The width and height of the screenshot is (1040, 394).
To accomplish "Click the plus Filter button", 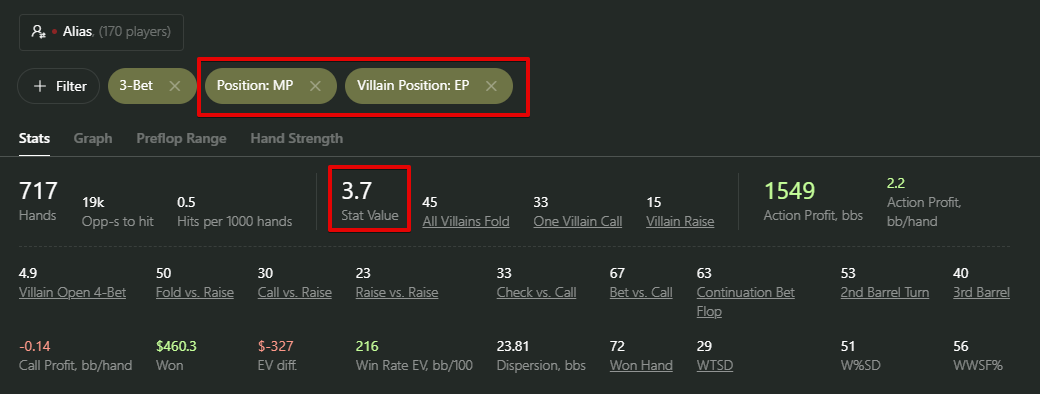I will coord(58,86).
